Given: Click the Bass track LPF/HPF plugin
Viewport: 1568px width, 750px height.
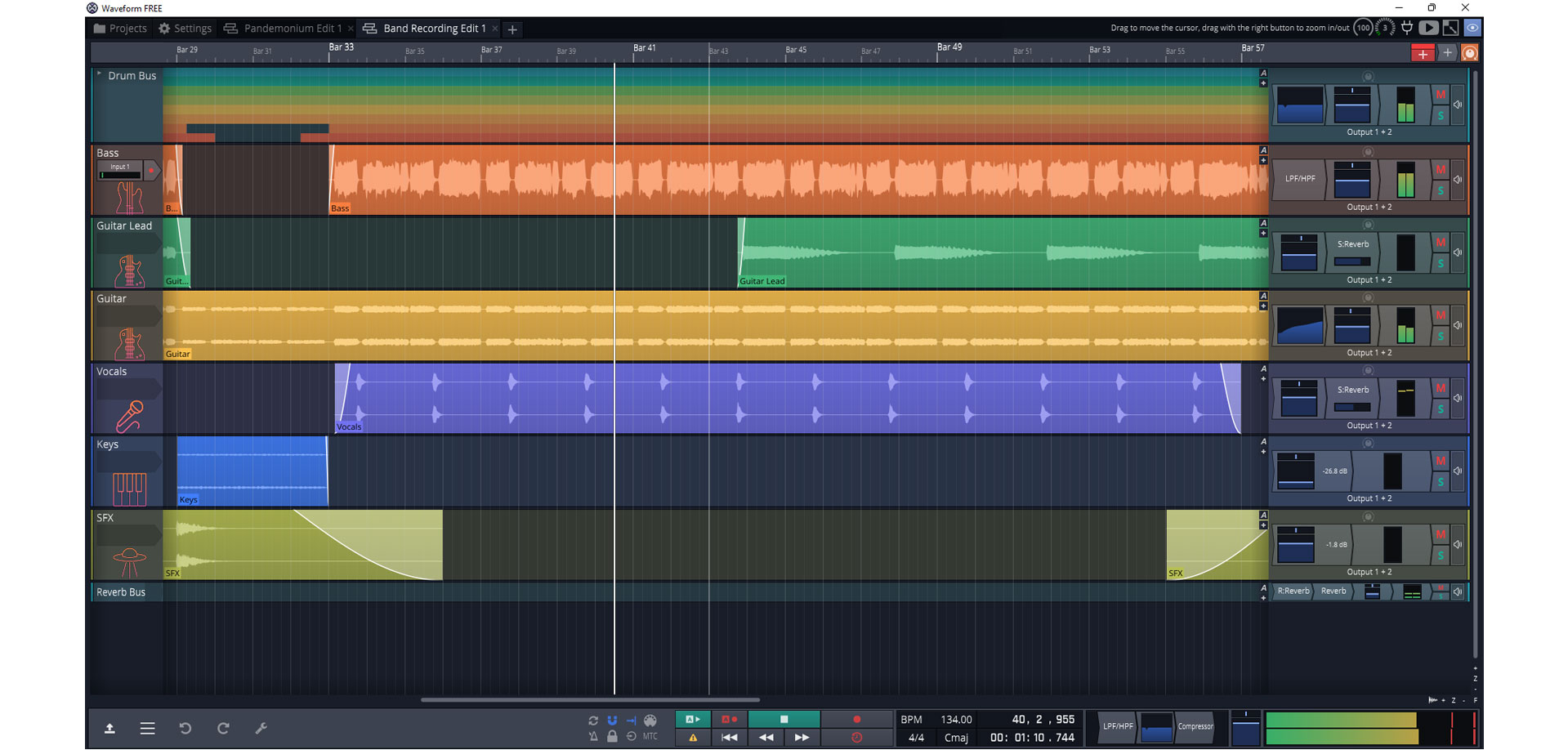Looking at the screenshot, I should 1299,179.
